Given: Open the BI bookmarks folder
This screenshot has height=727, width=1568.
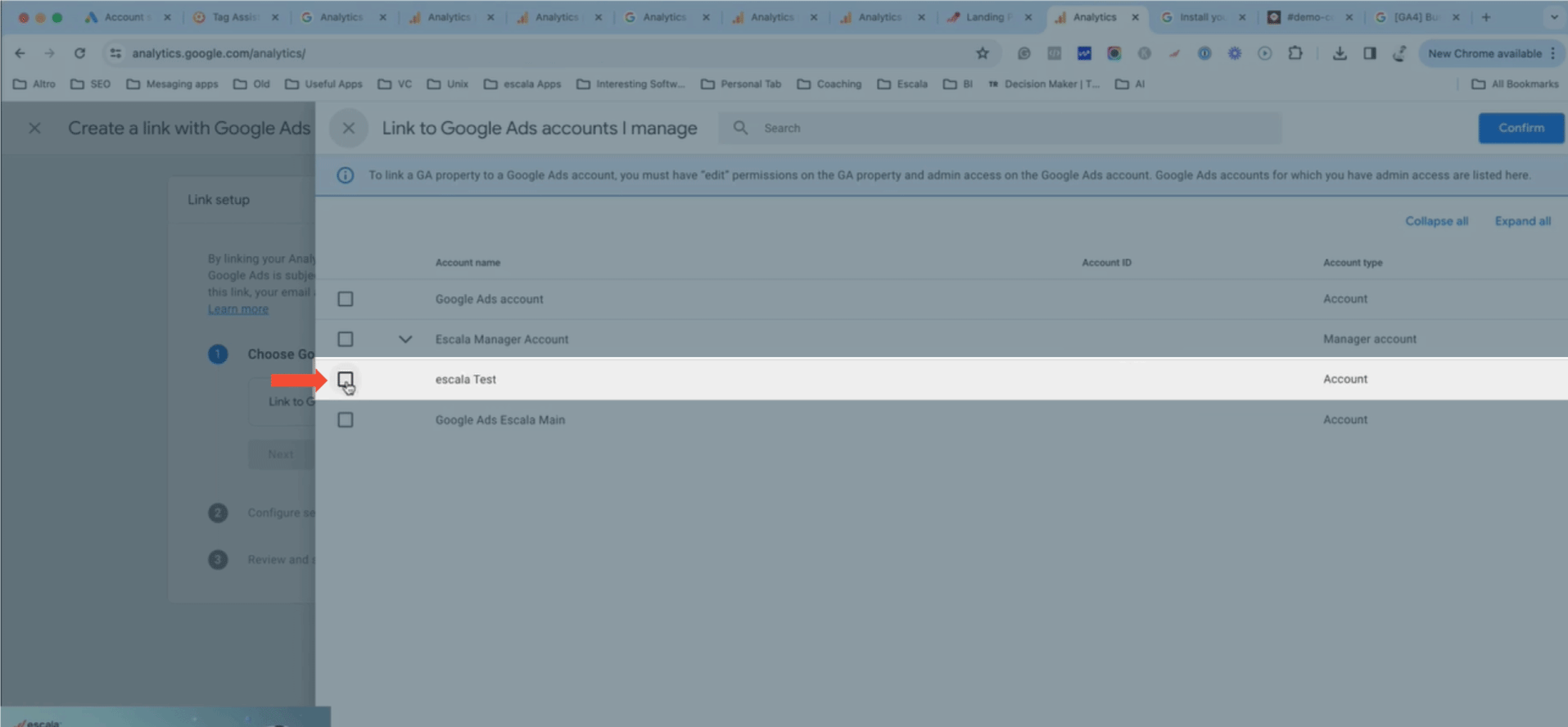Looking at the screenshot, I should 958,84.
